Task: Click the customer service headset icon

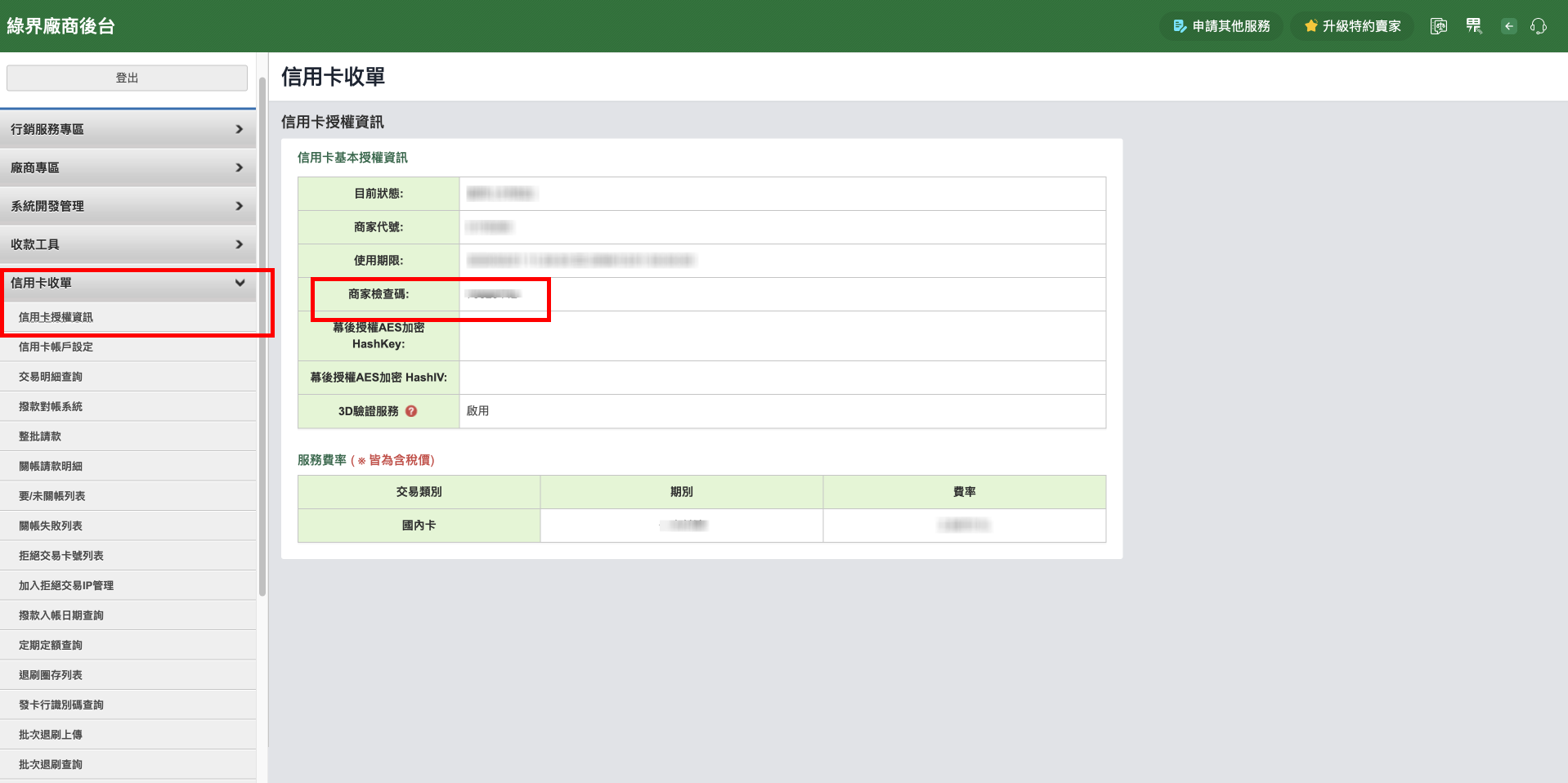Action: pyautogui.click(x=1538, y=26)
